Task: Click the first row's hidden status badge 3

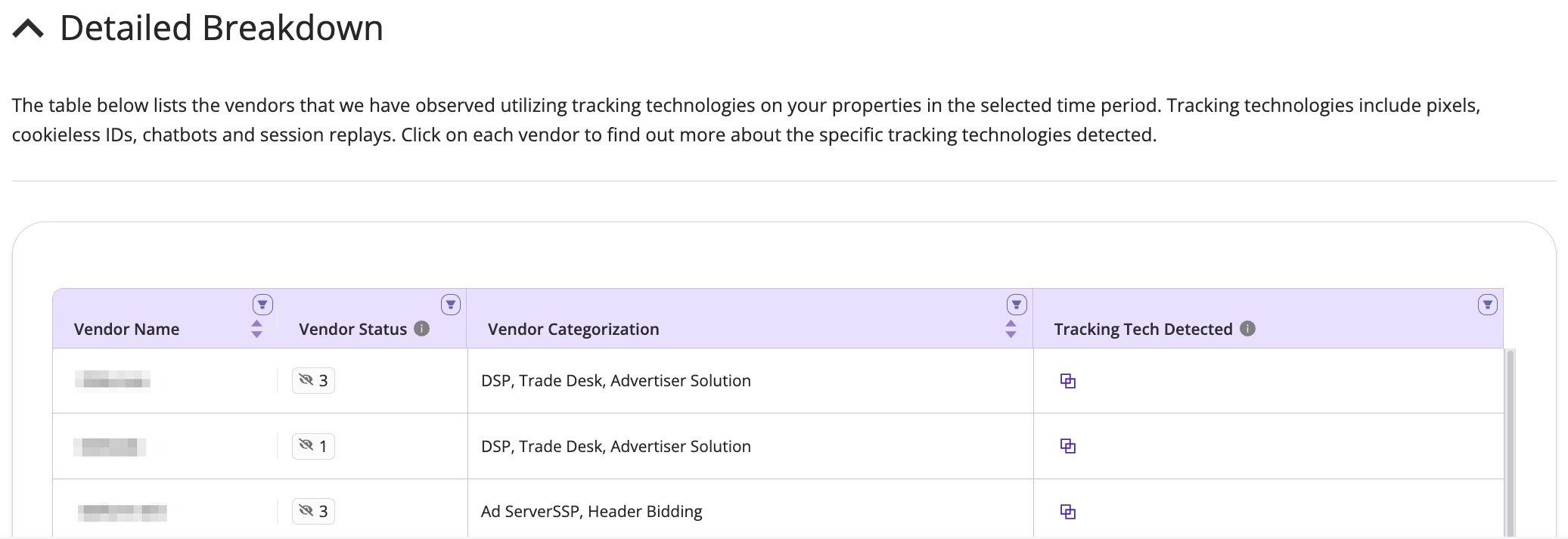Action: pyautogui.click(x=313, y=380)
